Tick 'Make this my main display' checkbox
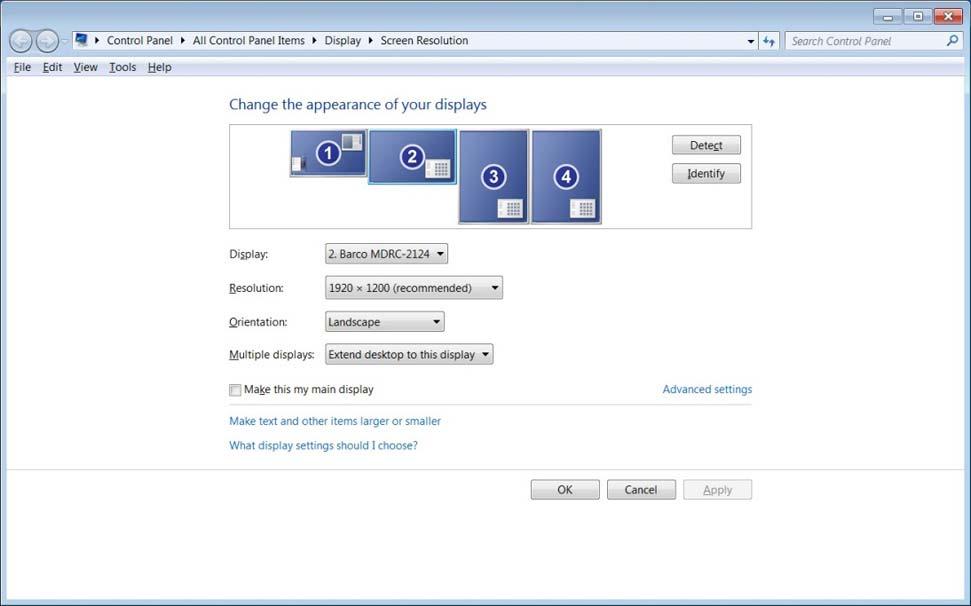 click(x=235, y=390)
